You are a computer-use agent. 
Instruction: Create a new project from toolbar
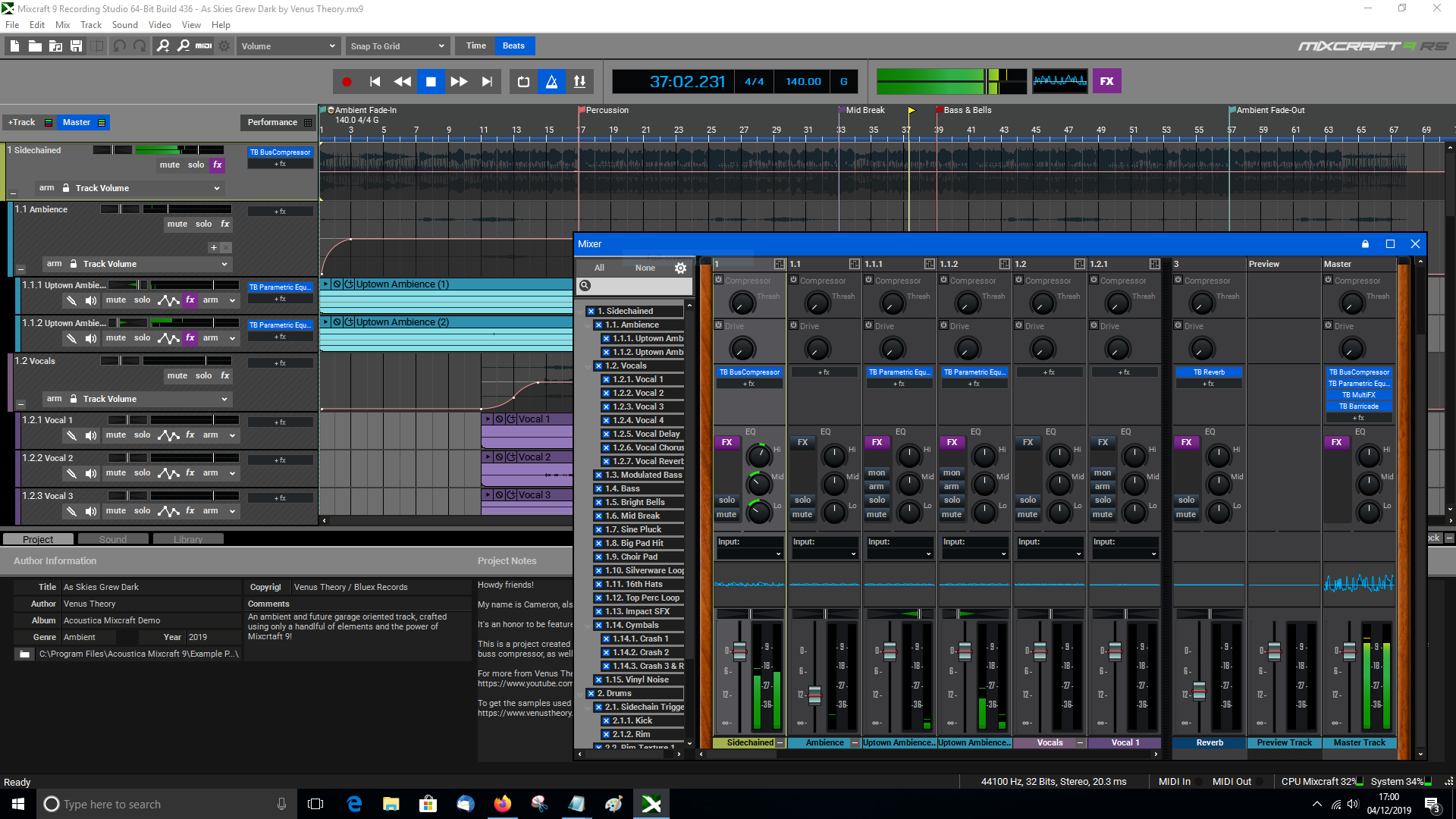point(14,46)
